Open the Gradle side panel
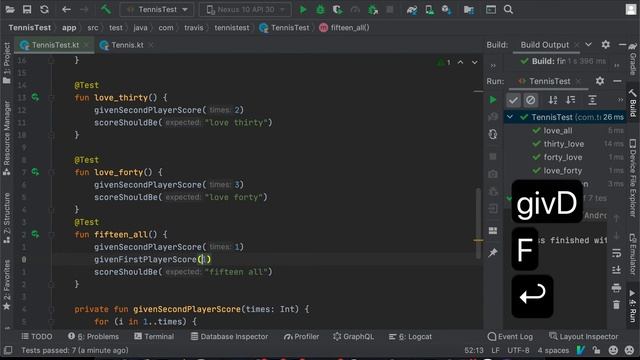Viewport: 640px width, 360px height. tap(633, 59)
